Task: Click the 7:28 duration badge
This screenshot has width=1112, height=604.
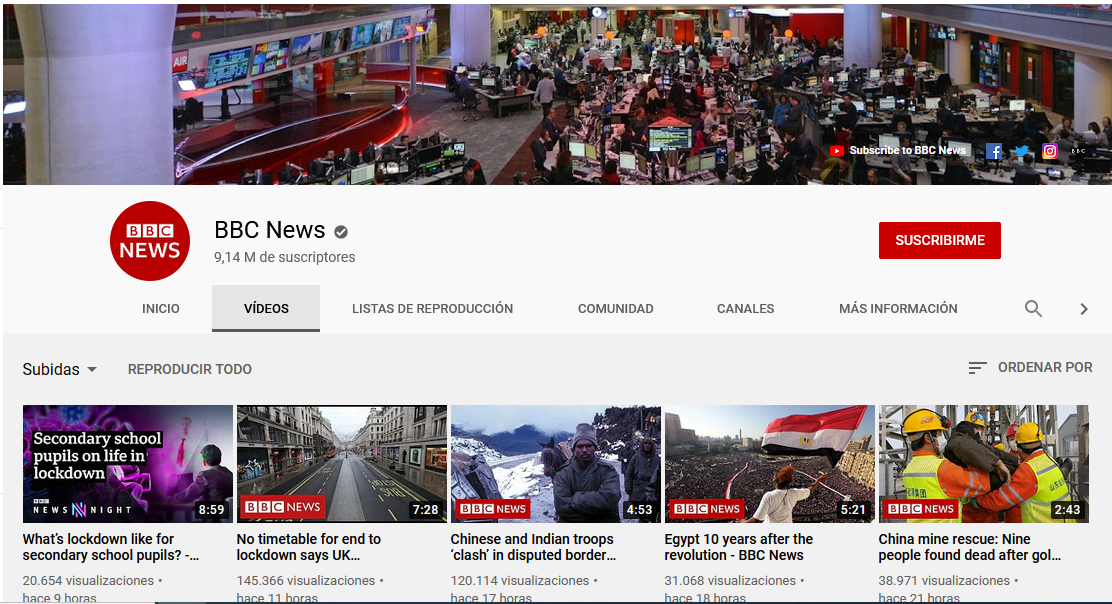Action: (x=426, y=510)
